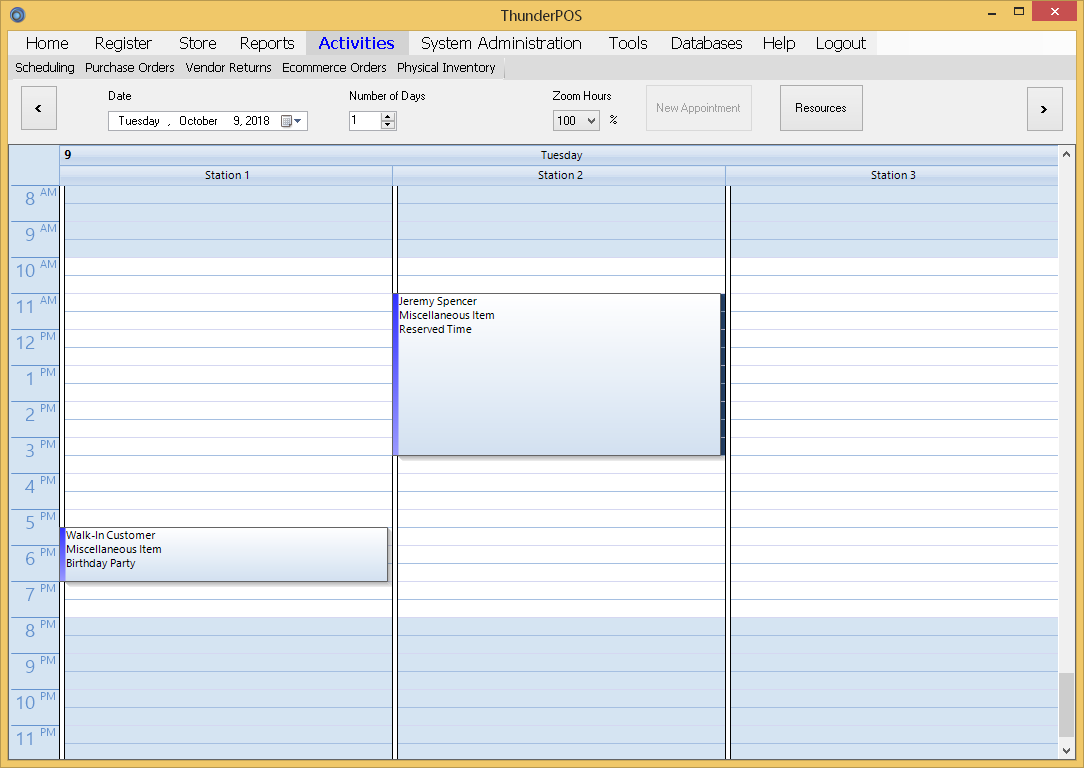Select the System Administration menu
Screen dimensions: 1084x768
501,43
